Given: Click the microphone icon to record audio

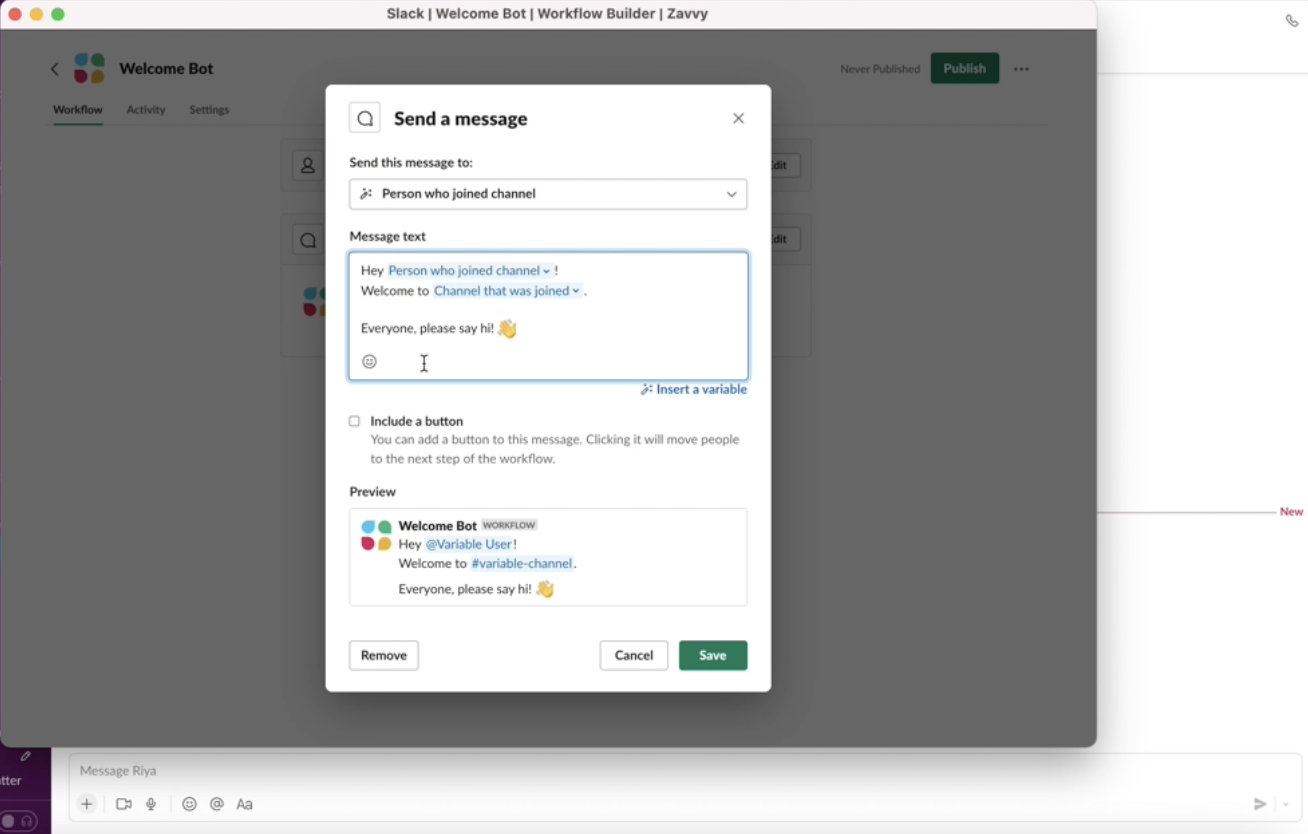Looking at the screenshot, I should (x=152, y=803).
